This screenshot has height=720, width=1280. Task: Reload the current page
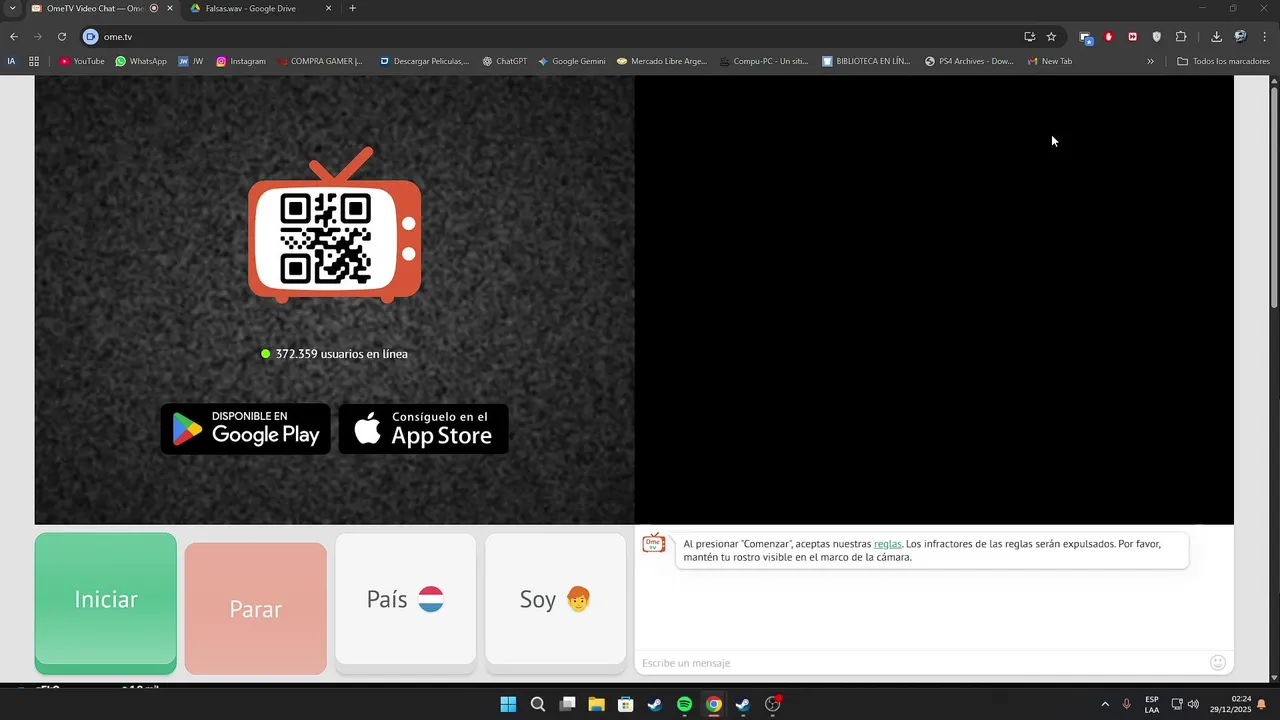62,37
